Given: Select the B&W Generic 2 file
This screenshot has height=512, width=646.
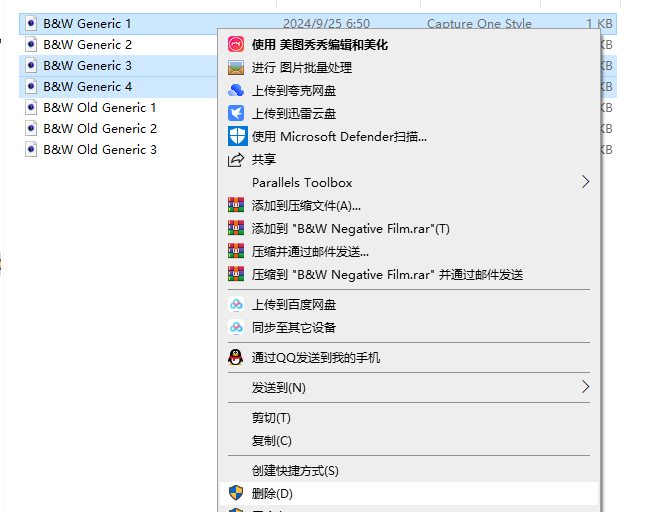Looking at the screenshot, I should click(x=88, y=44).
